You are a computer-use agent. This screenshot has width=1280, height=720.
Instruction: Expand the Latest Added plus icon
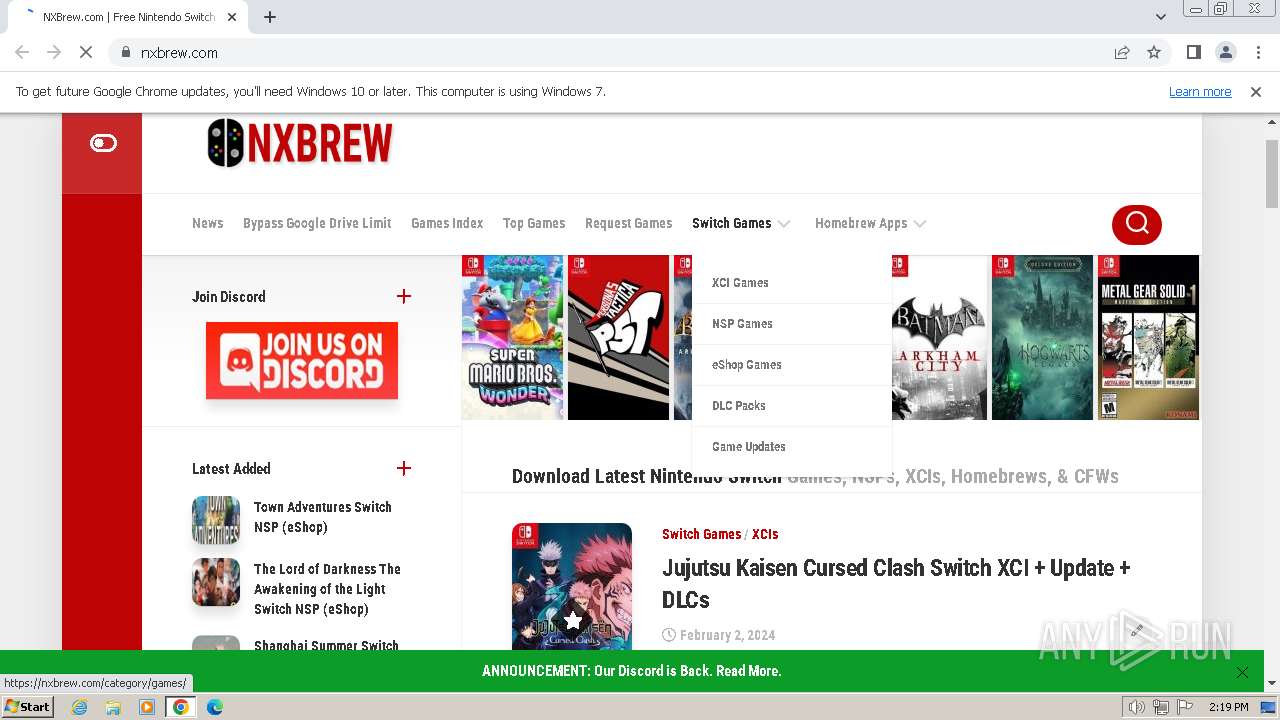coord(404,468)
